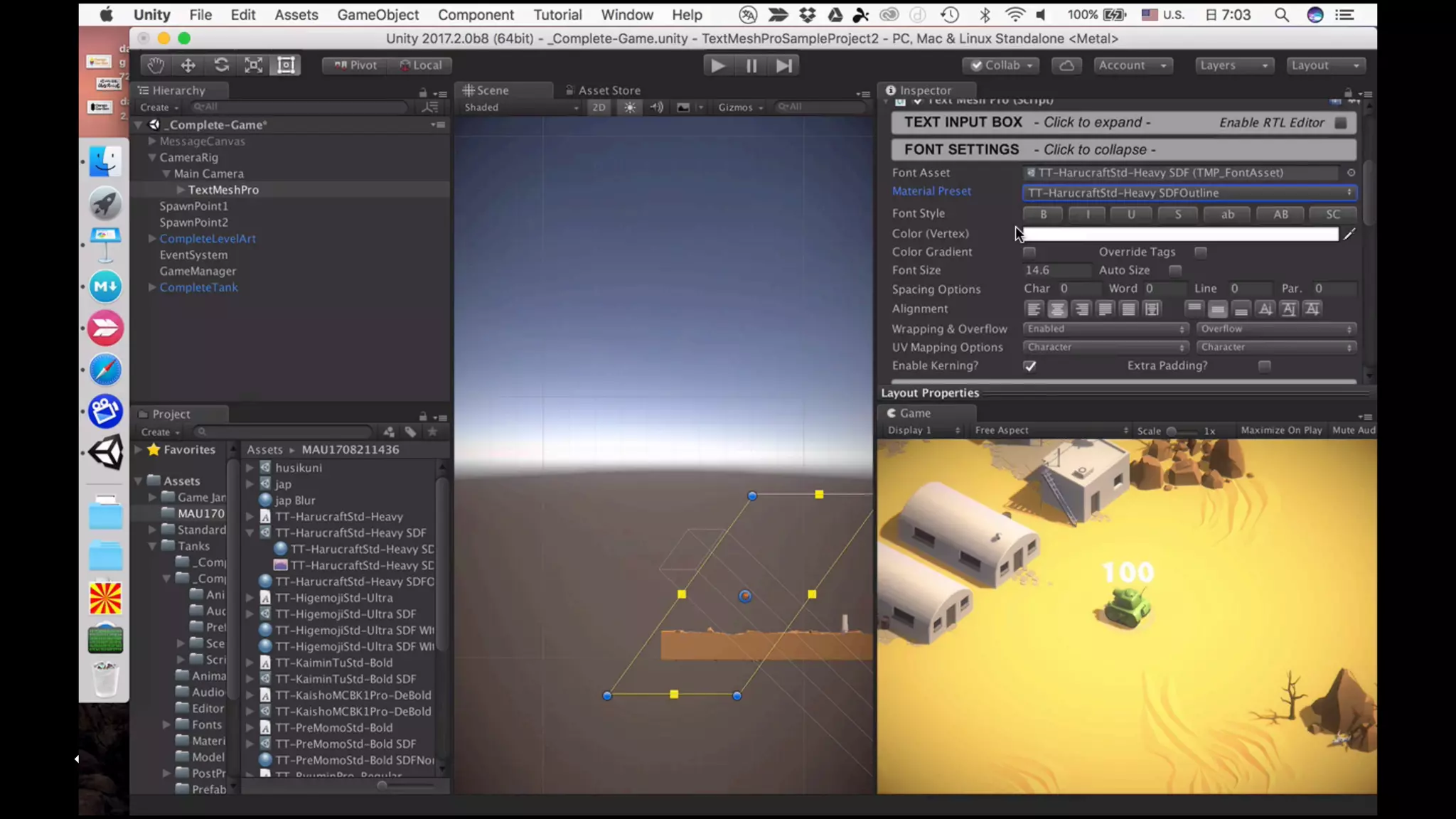Open the Layers dropdown
This screenshot has width=1456, height=819.
pyautogui.click(x=1233, y=65)
